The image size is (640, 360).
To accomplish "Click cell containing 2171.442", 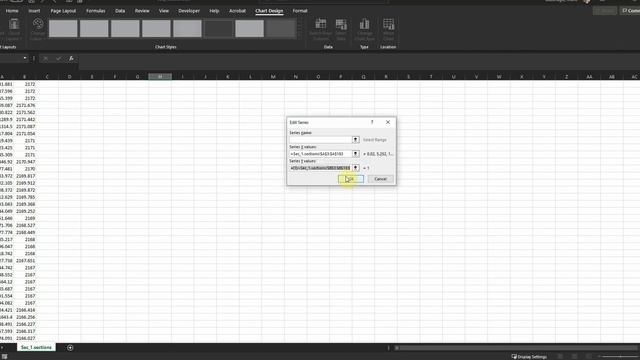I will [24, 120].
